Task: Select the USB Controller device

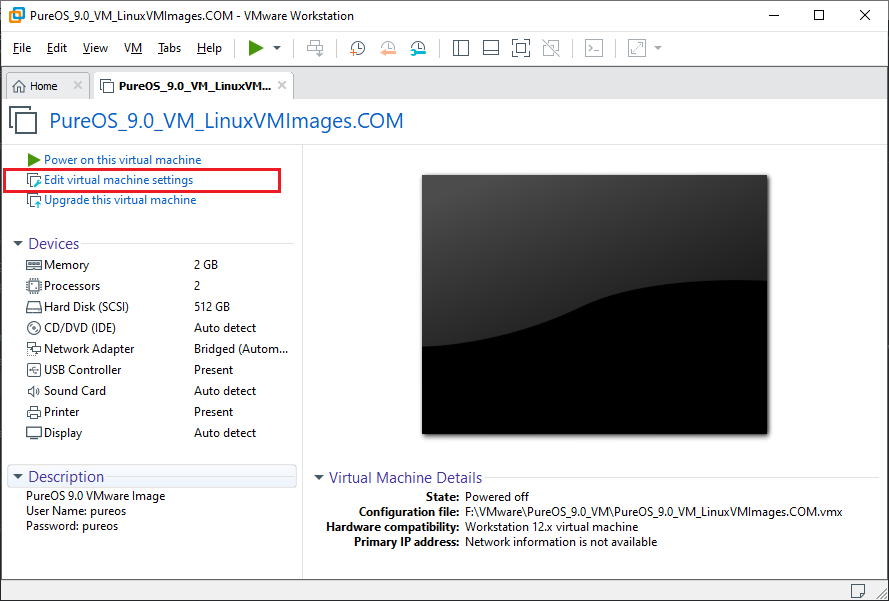Action: tap(157, 370)
